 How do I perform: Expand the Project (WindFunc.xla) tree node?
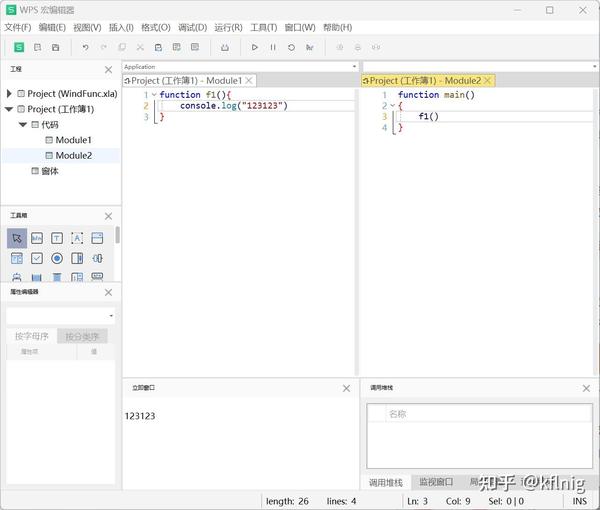[x=9, y=94]
